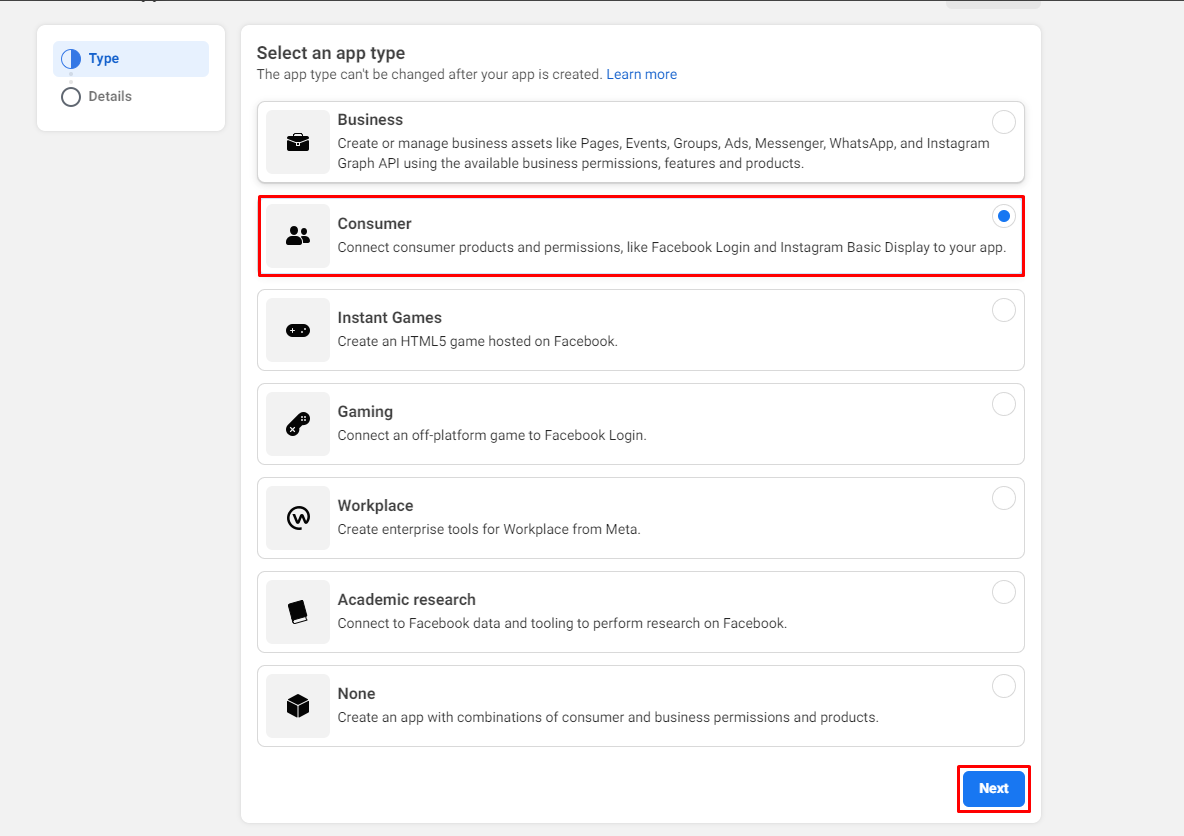The height and width of the screenshot is (836, 1184).
Task: Click the Academic research title text
Action: (406, 600)
